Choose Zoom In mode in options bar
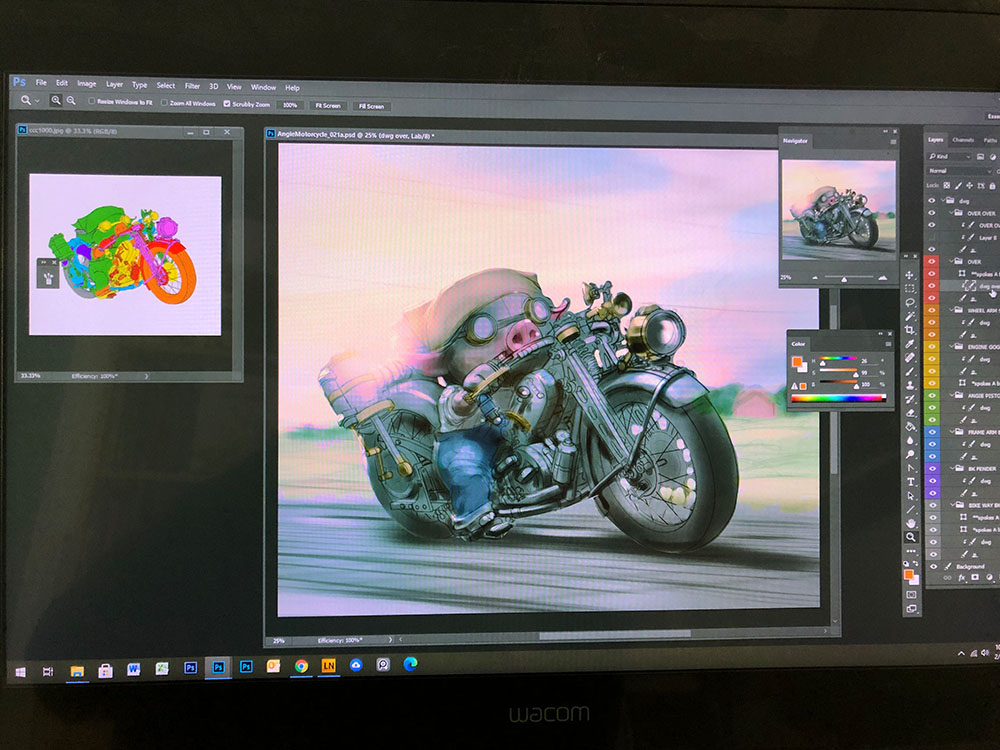Image resolution: width=1000 pixels, height=750 pixels. click(x=56, y=100)
